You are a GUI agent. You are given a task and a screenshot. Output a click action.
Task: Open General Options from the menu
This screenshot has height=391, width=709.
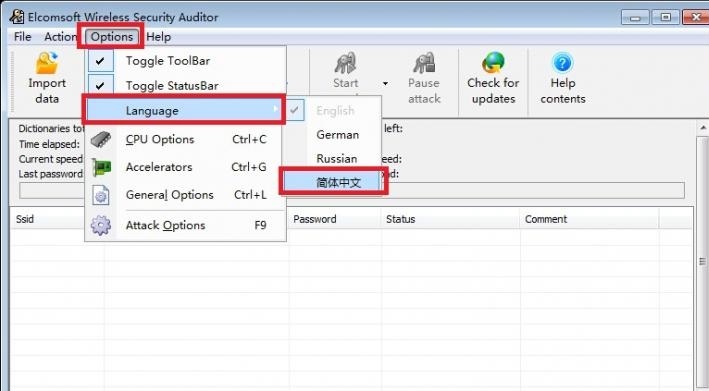tap(185, 195)
